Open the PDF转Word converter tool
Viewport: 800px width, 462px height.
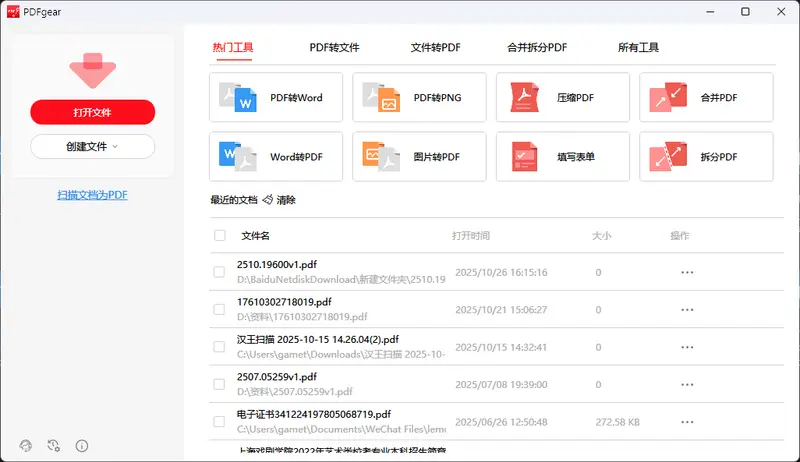(276, 97)
